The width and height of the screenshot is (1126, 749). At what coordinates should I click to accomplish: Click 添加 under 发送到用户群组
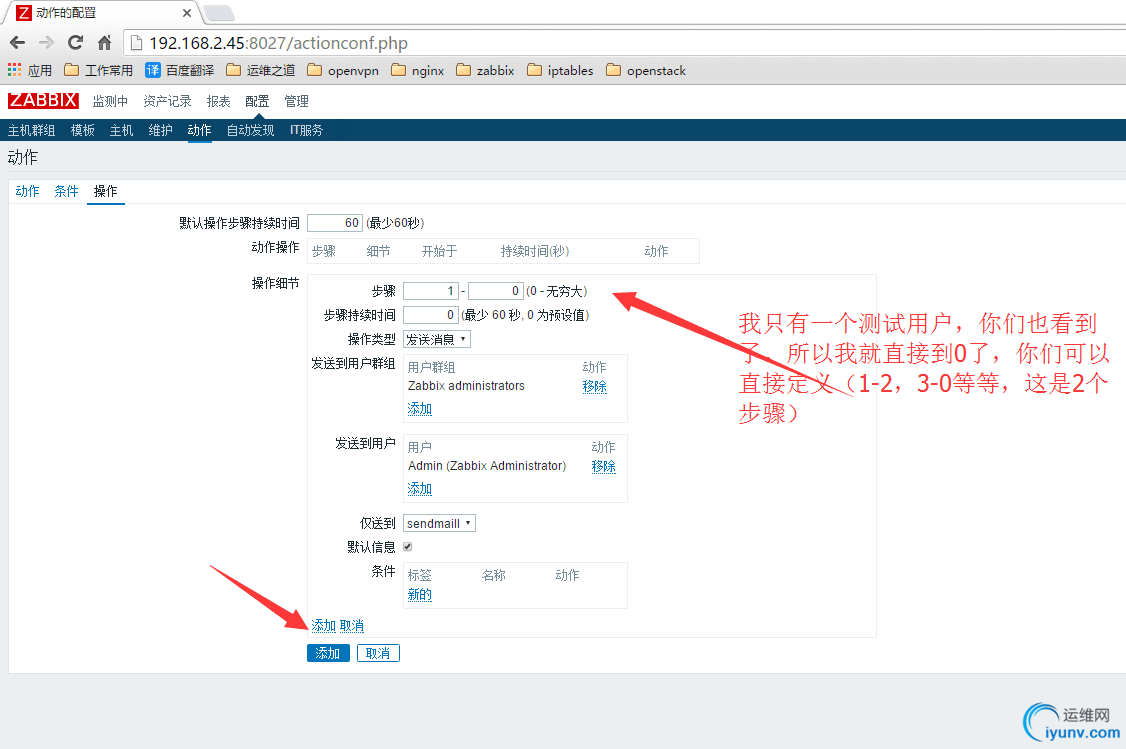tap(419, 409)
